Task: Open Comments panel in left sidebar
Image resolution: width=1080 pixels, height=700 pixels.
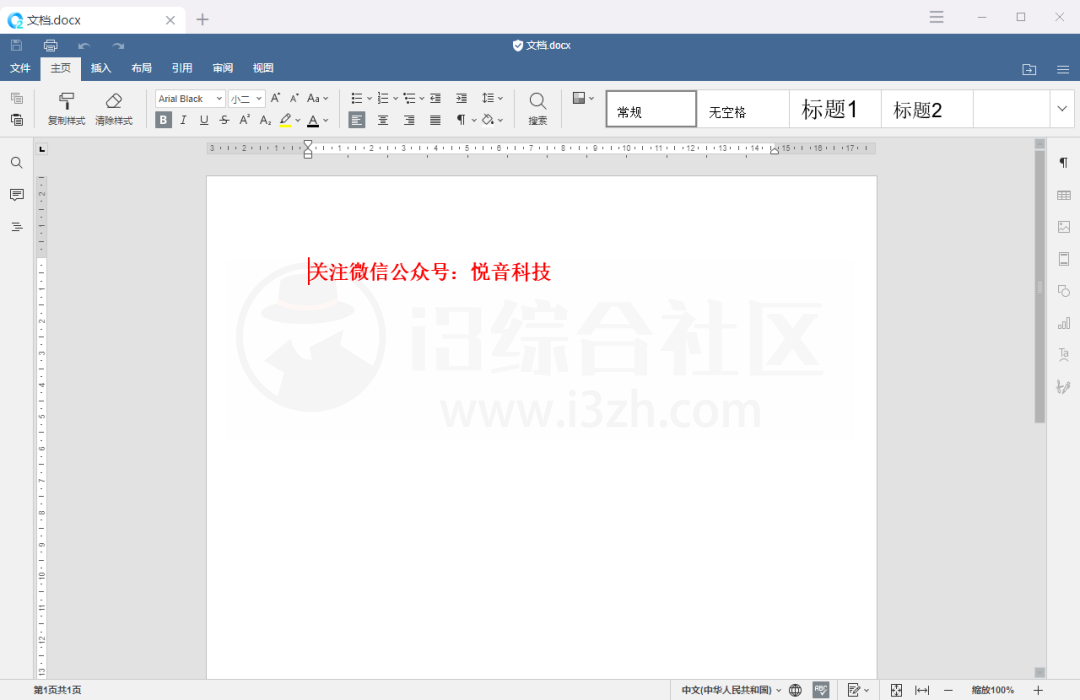Action: (17, 195)
